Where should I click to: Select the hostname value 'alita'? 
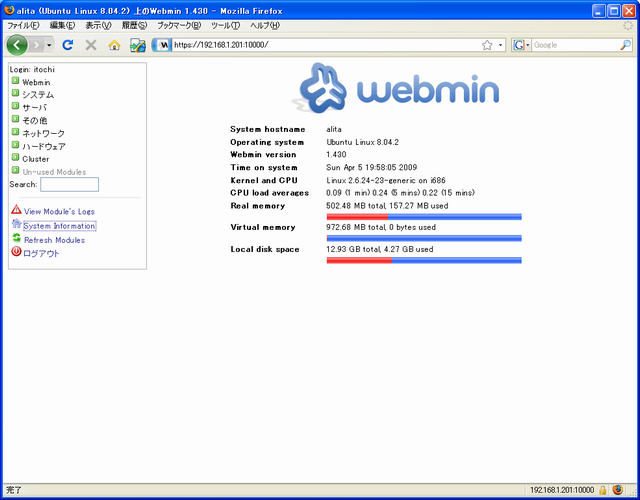pos(334,129)
